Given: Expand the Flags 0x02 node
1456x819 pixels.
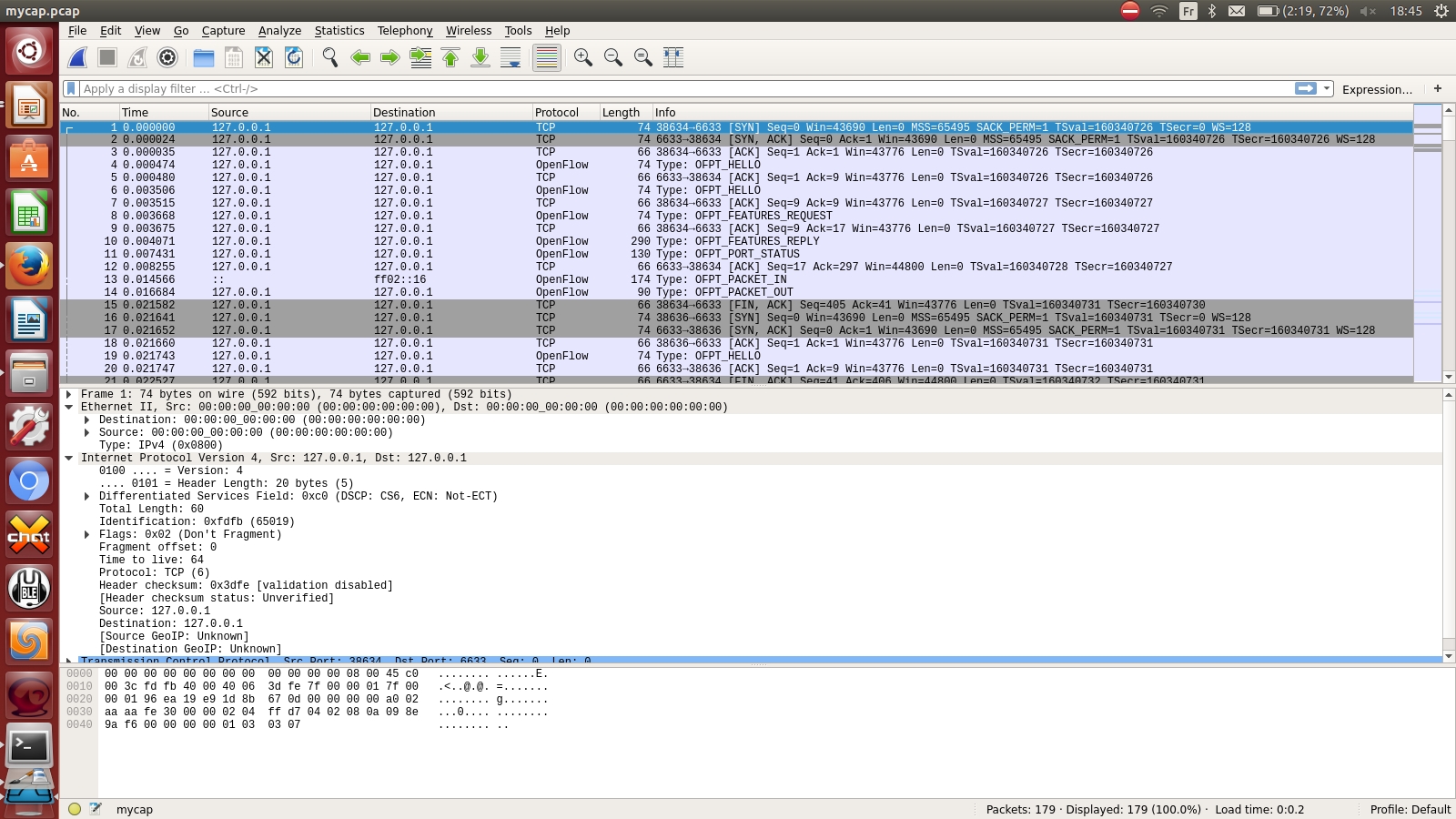Looking at the screenshot, I should click(x=86, y=534).
